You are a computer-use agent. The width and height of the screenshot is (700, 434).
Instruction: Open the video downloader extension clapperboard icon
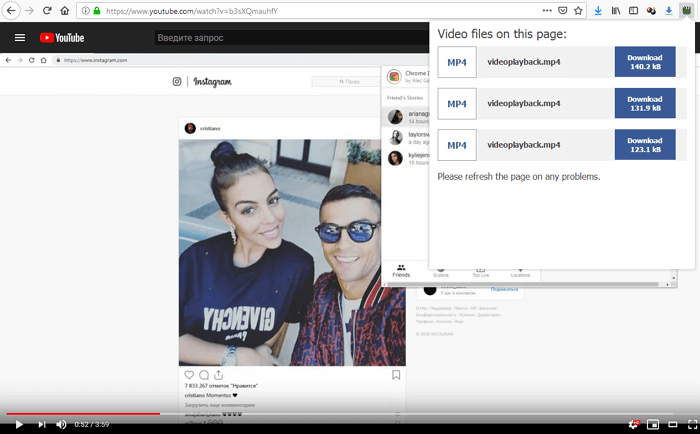(x=687, y=11)
